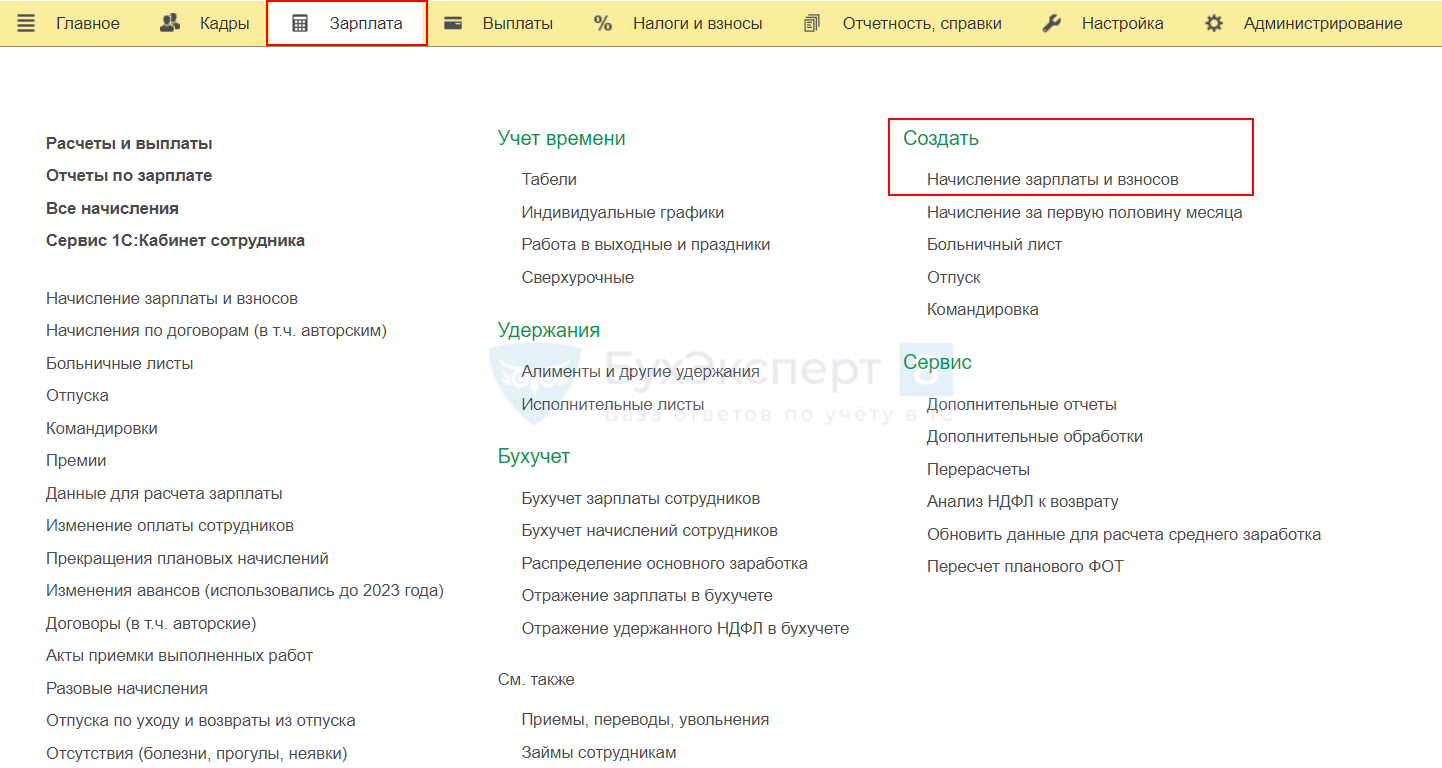Create Начисление зарплаты и взносов under Создать
Screen dimensions: 1442x768
coord(1052,180)
